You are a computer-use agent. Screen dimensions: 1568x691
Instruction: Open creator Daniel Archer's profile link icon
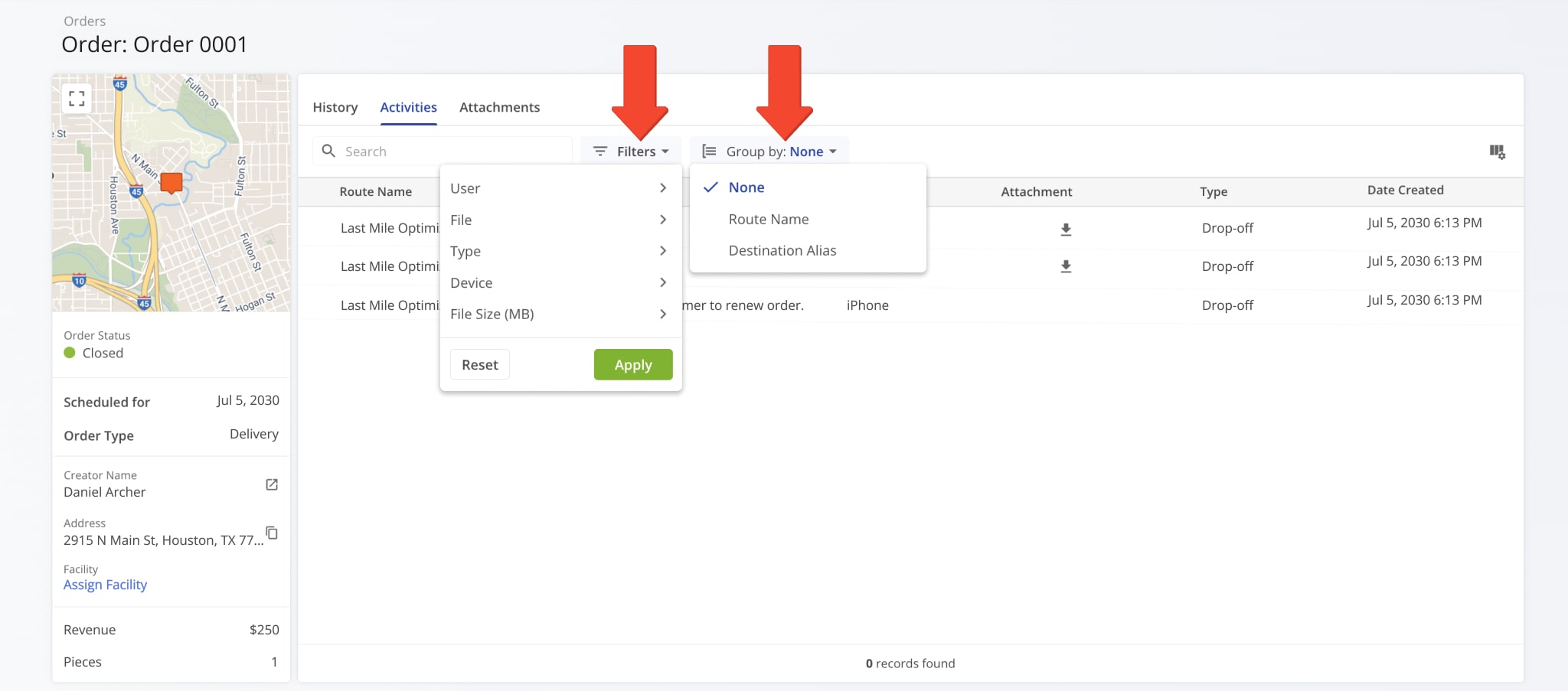coord(272,484)
